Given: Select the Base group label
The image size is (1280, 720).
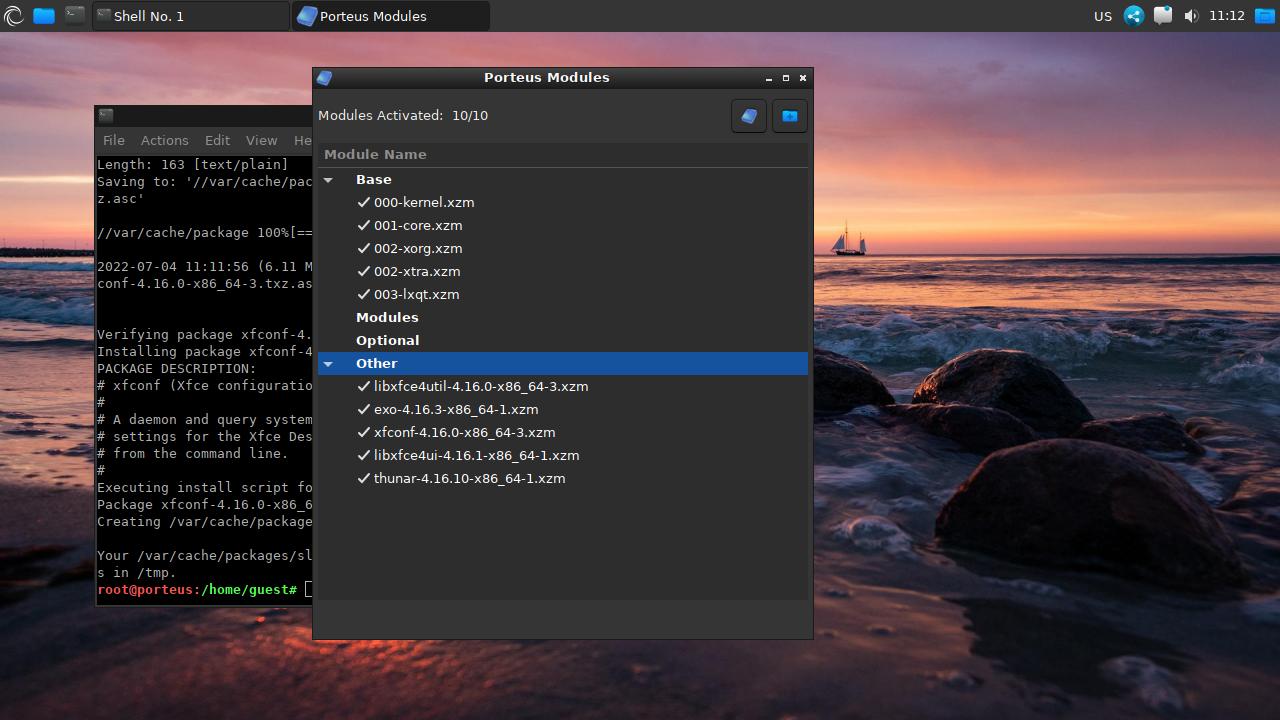Looking at the screenshot, I should (x=374, y=179).
